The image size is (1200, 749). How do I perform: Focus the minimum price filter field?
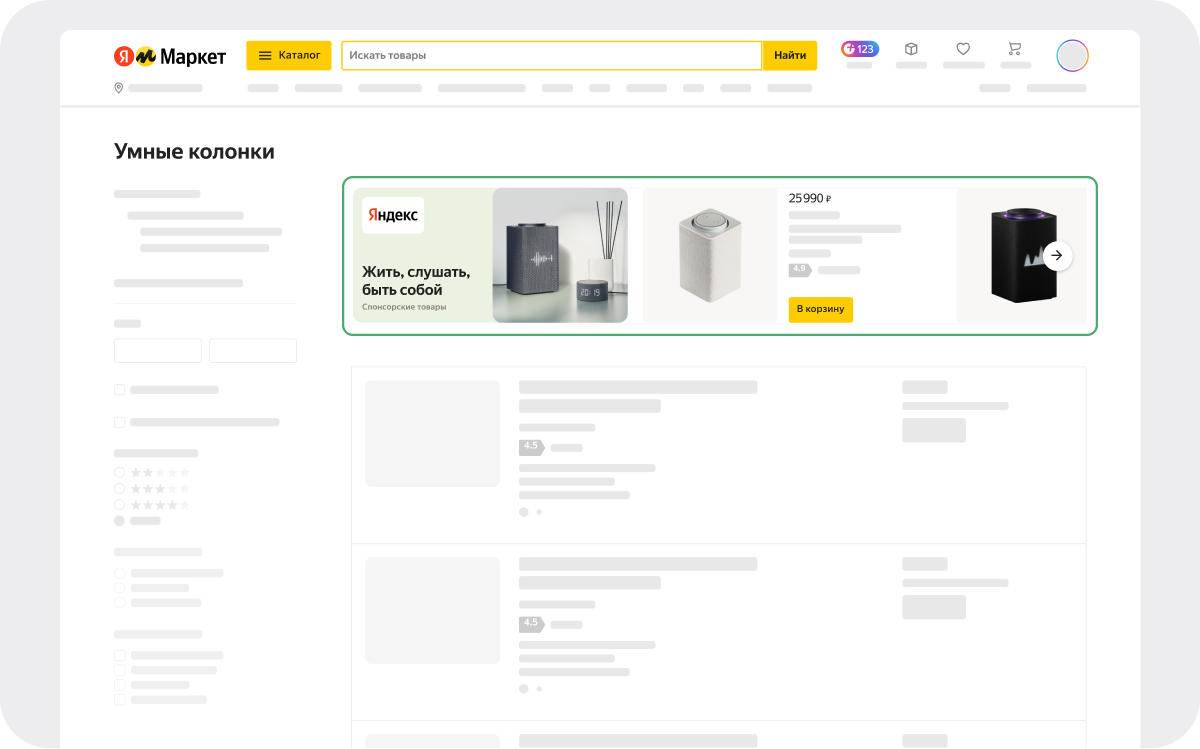(x=158, y=350)
